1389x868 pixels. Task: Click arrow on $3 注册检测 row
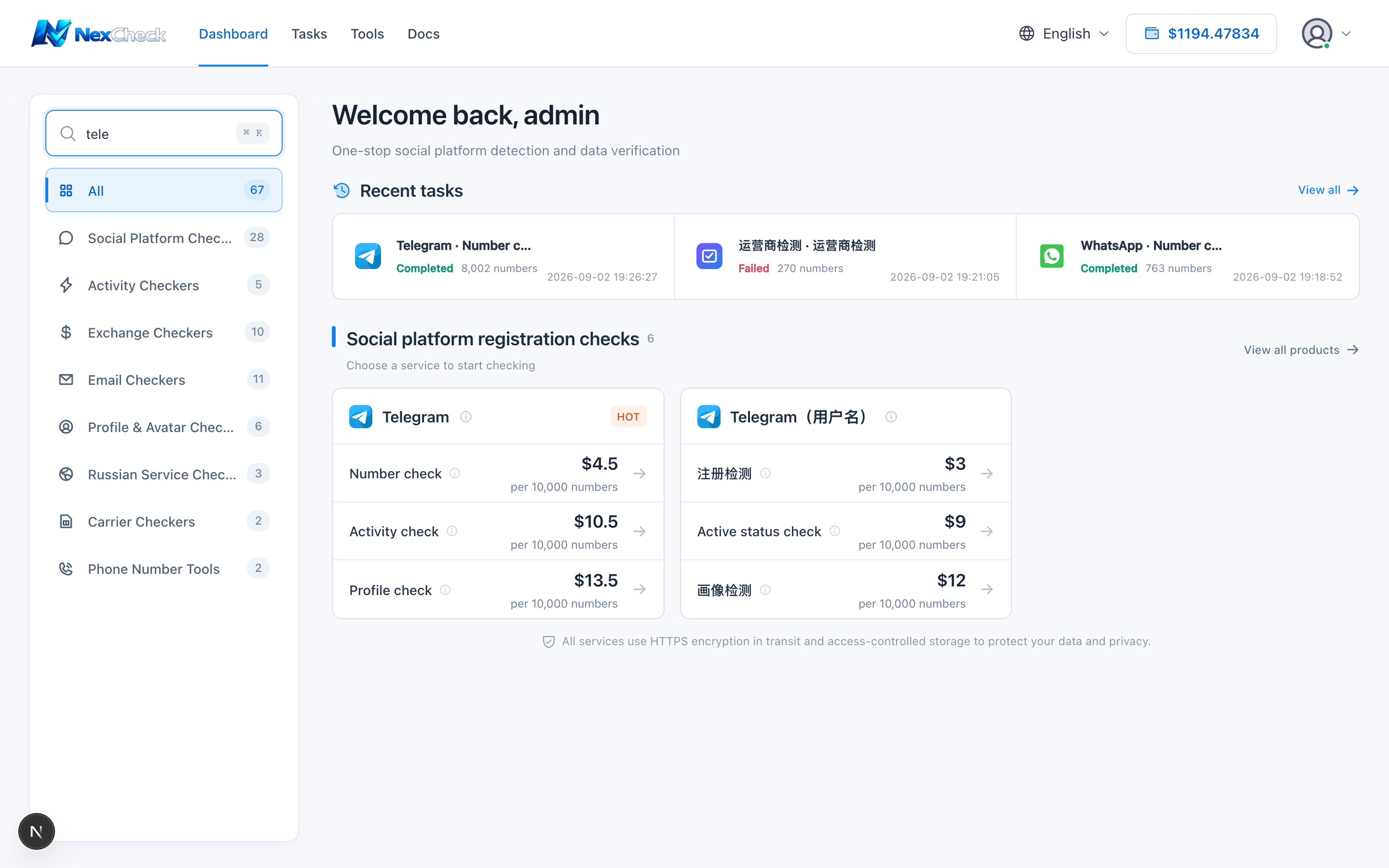[987, 474]
